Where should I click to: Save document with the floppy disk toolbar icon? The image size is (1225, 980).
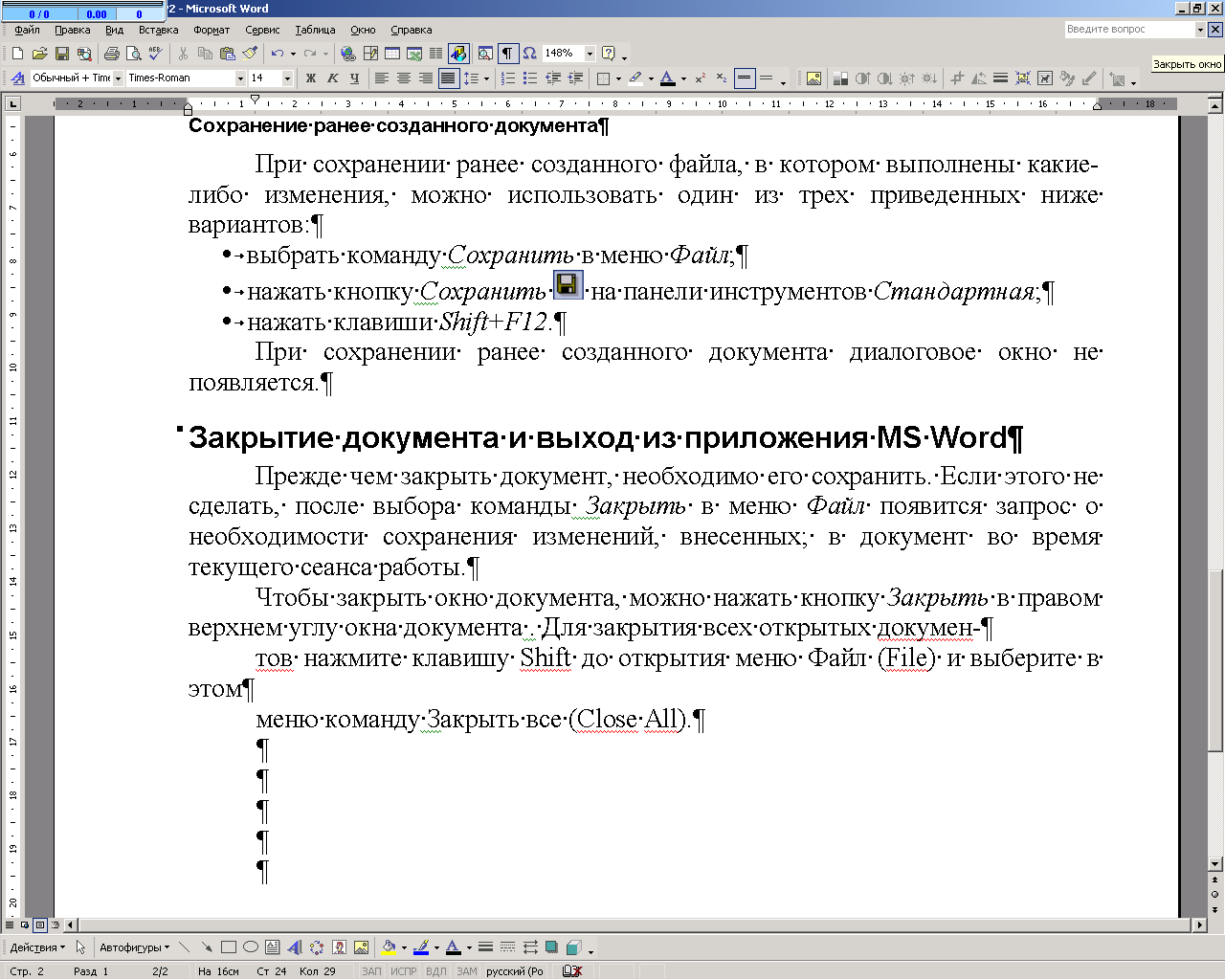click(61, 54)
